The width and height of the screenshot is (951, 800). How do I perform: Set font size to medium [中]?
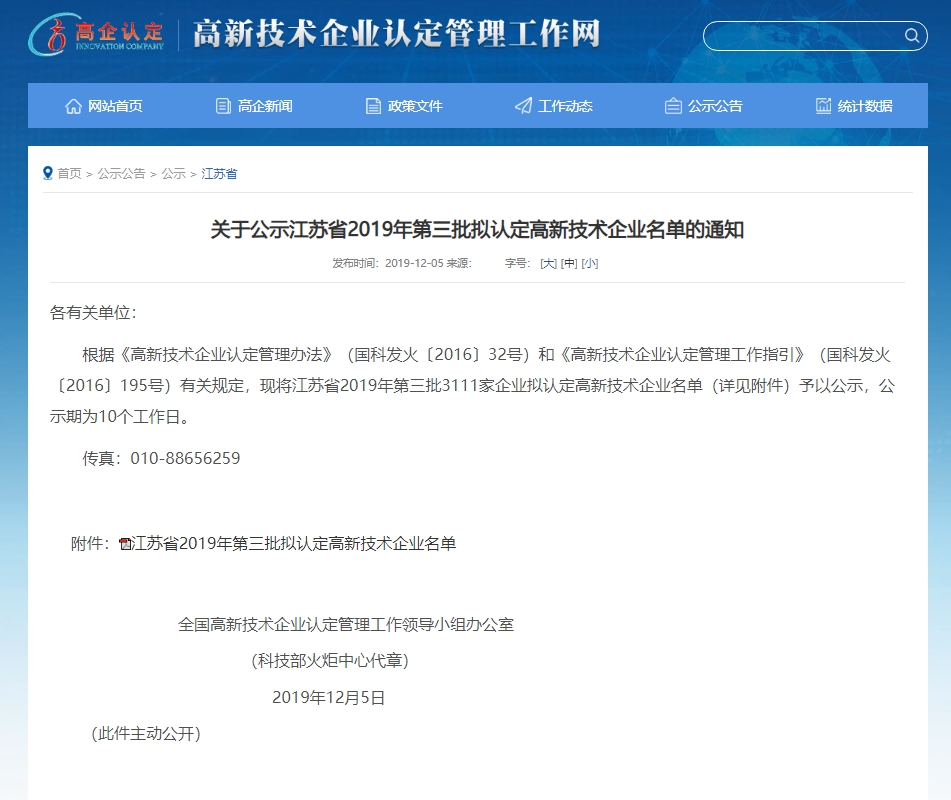click(x=569, y=263)
